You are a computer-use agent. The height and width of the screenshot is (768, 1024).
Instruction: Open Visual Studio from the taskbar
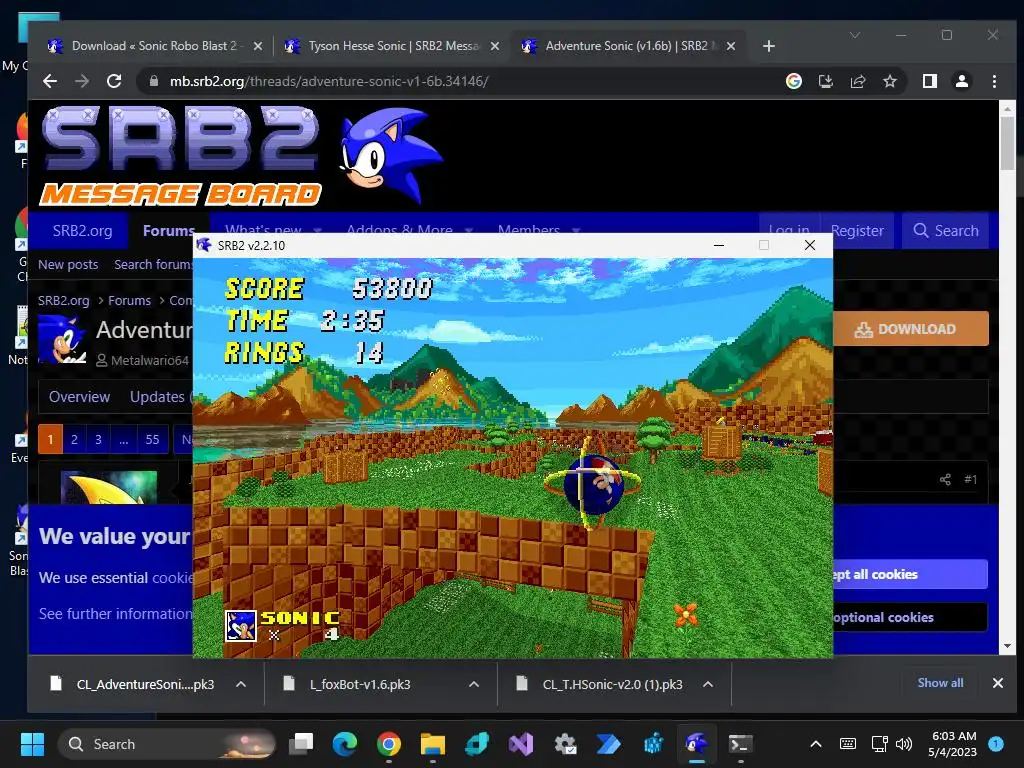[x=521, y=744]
